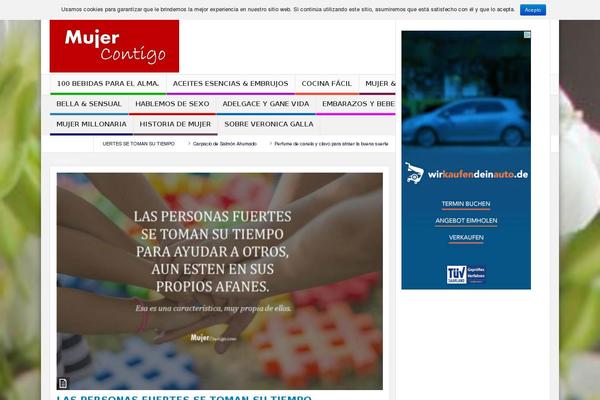
Task: Open the Bella & Sensual section
Action: [x=89, y=104]
